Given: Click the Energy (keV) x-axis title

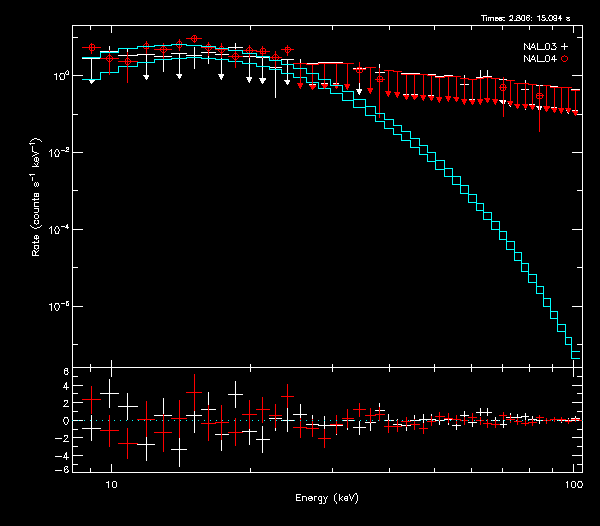Looking at the screenshot, I should coord(327,498).
